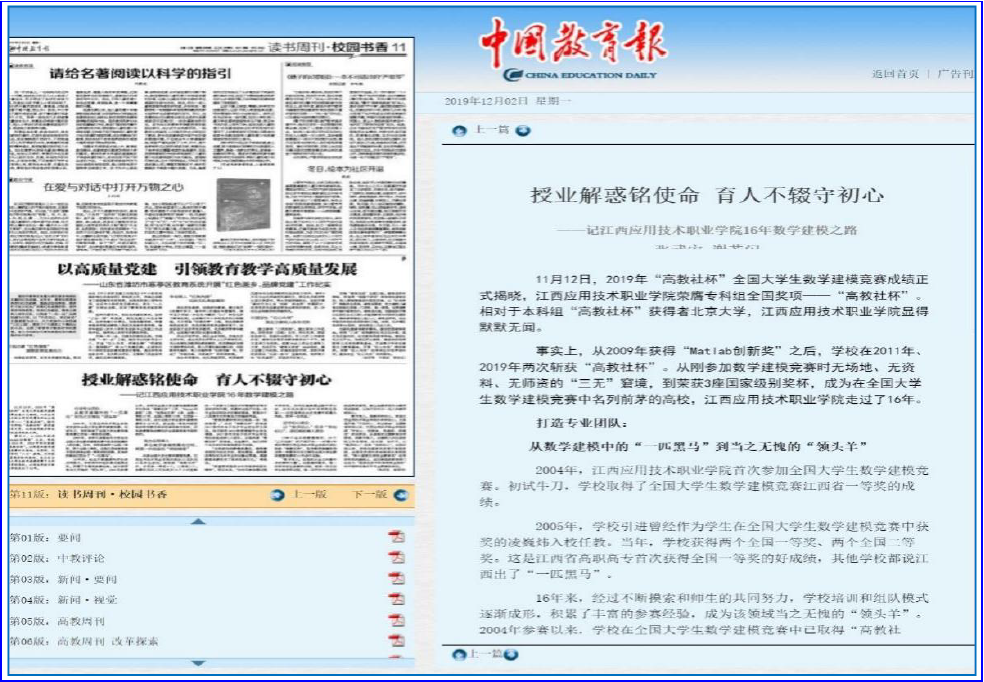
Task: Click paragraph starting 事实上，从2009年获得
Action: (x=704, y=375)
